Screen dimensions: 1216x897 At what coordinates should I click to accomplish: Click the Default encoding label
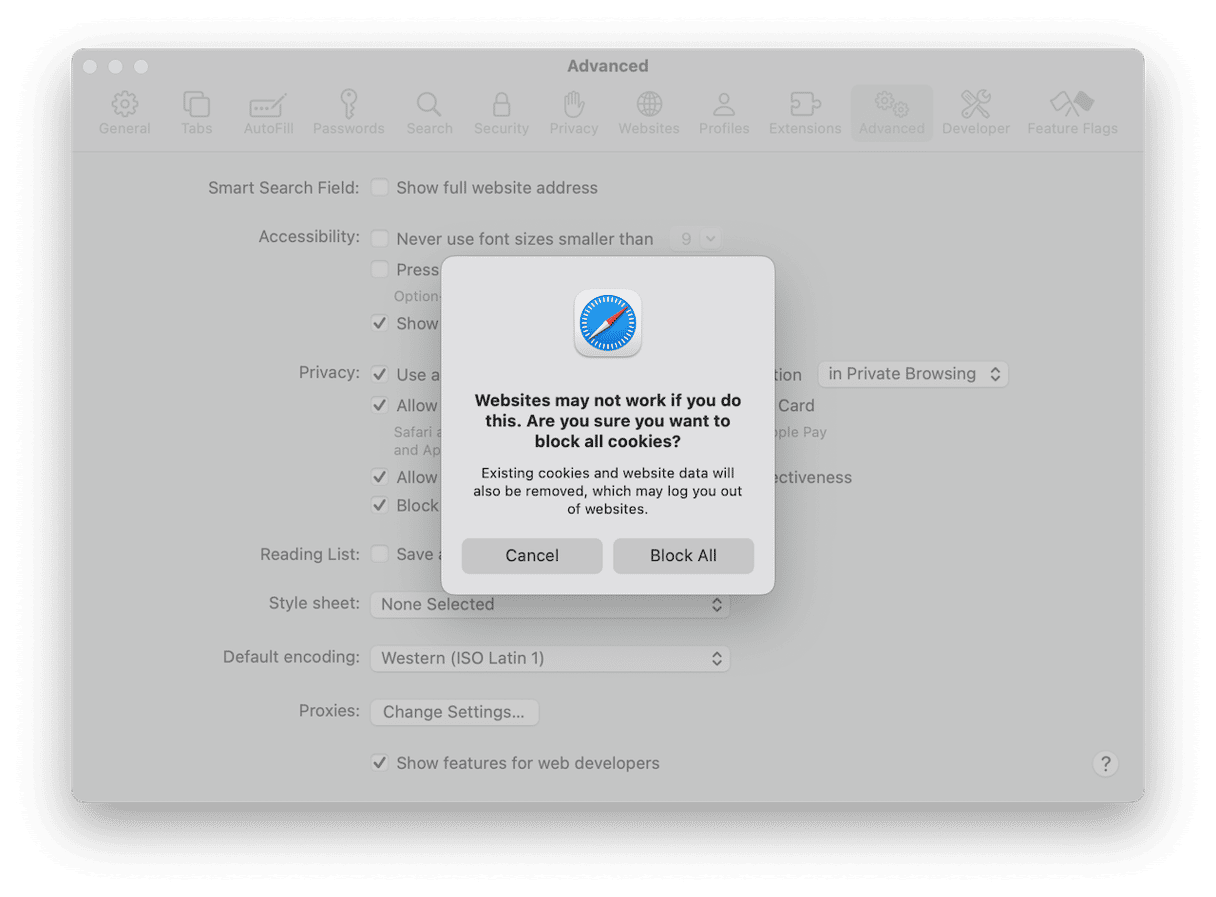pos(291,657)
